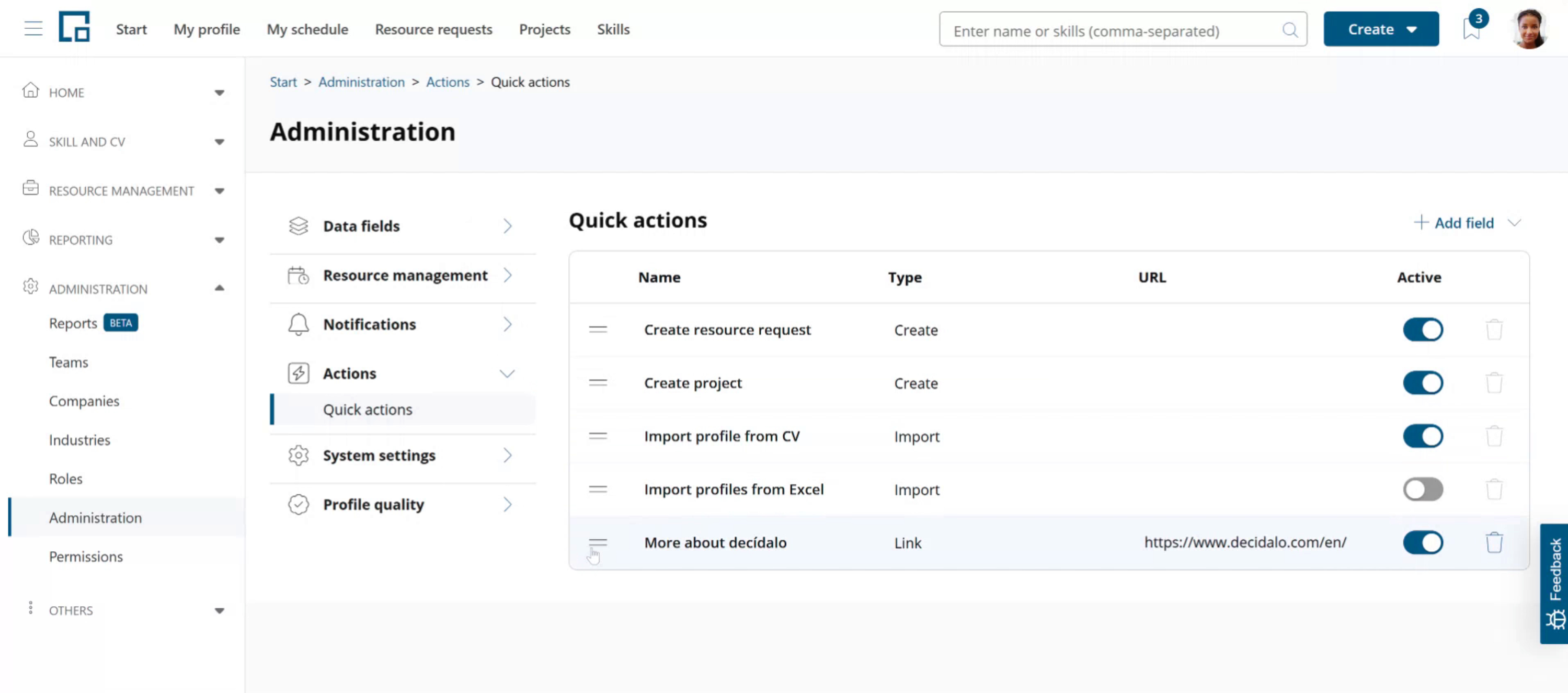Viewport: 1568px width, 693px height.
Task: Grab drag handle of Create resource request
Action: point(598,330)
